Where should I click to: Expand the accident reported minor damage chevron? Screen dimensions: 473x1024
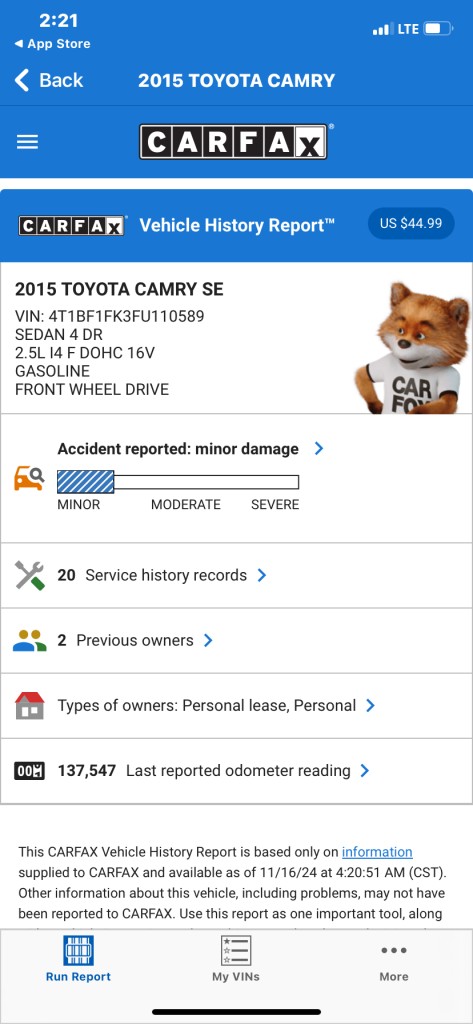(x=319, y=449)
